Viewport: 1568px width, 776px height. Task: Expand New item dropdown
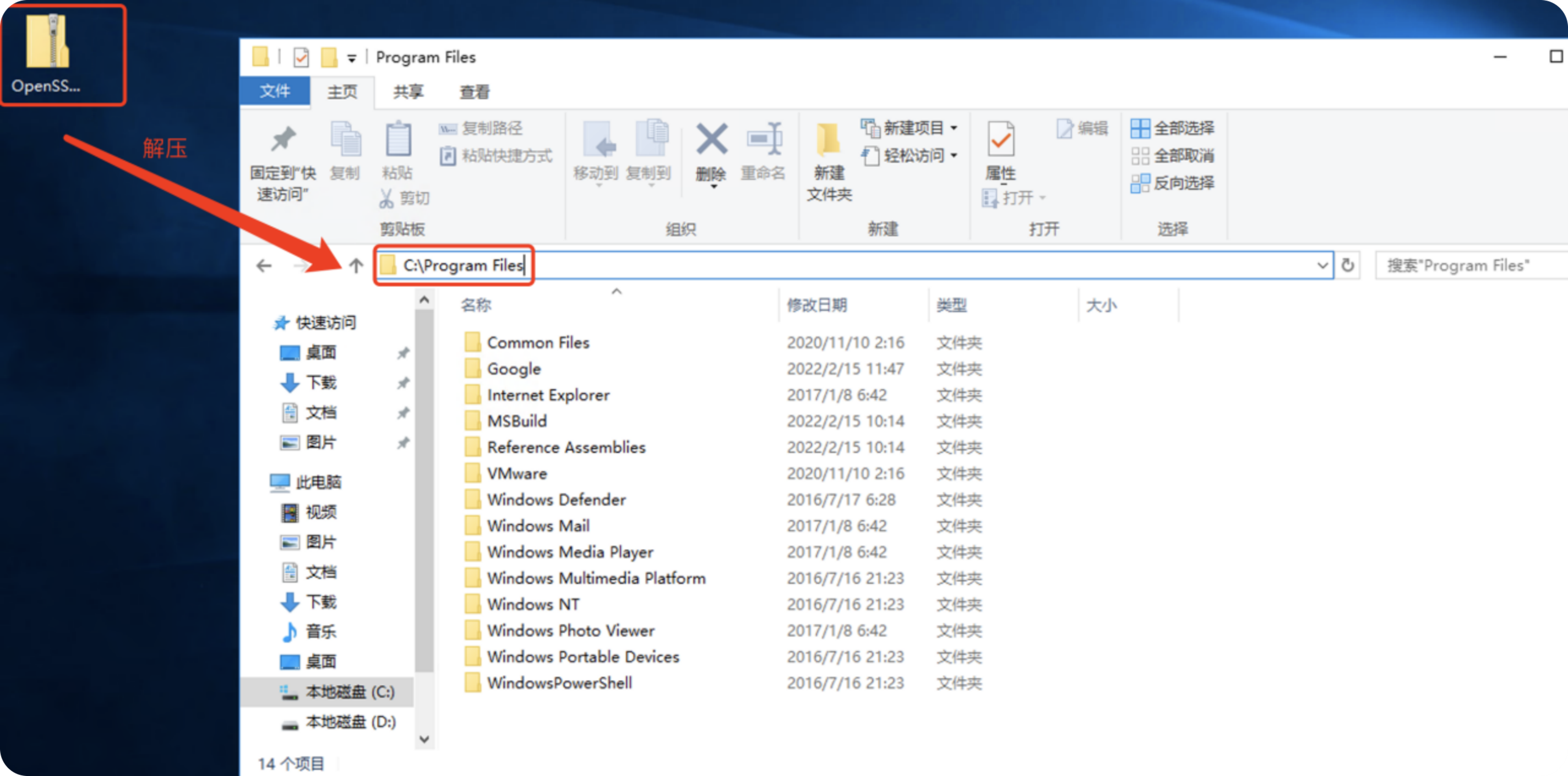tap(954, 128)
